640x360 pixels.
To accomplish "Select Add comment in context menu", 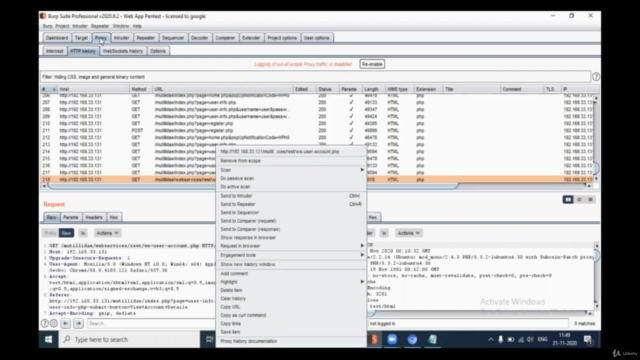I will 291,273.
